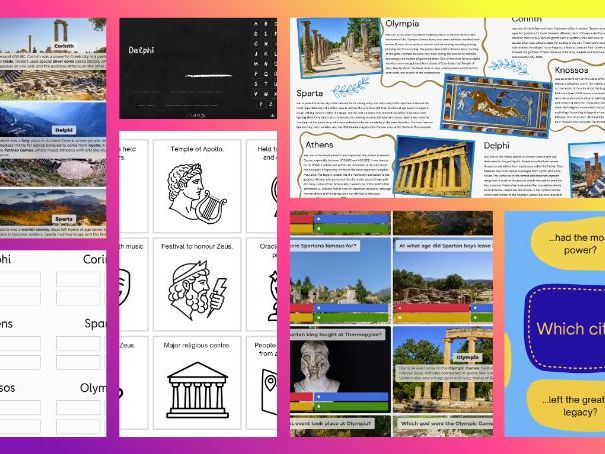Click the handwritten Delphi chalkboard title
Screen dimensions: 605x454
pyautogui.click(x=141, y=50)
